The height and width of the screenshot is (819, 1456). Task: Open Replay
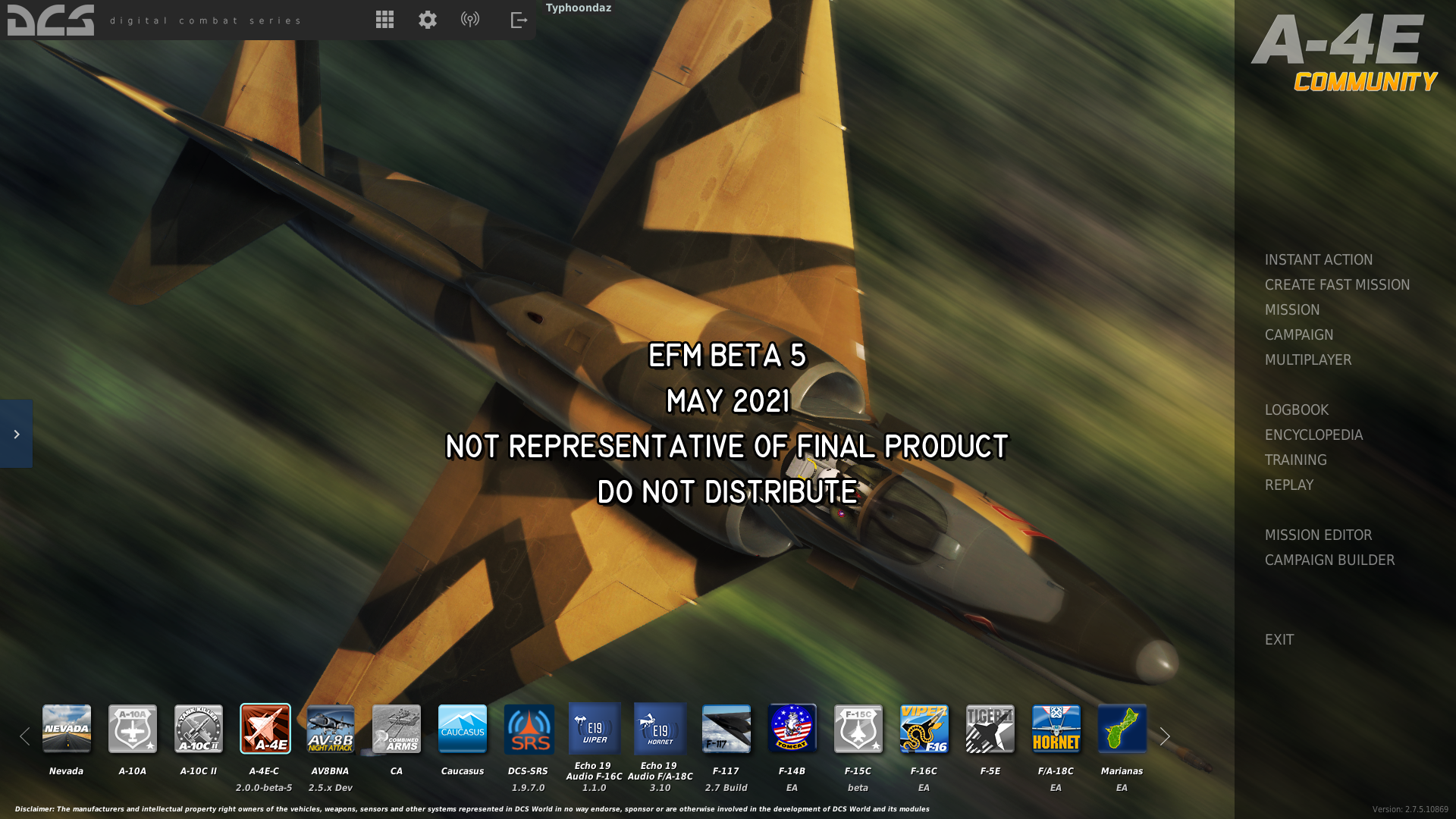pos(1289,485)
